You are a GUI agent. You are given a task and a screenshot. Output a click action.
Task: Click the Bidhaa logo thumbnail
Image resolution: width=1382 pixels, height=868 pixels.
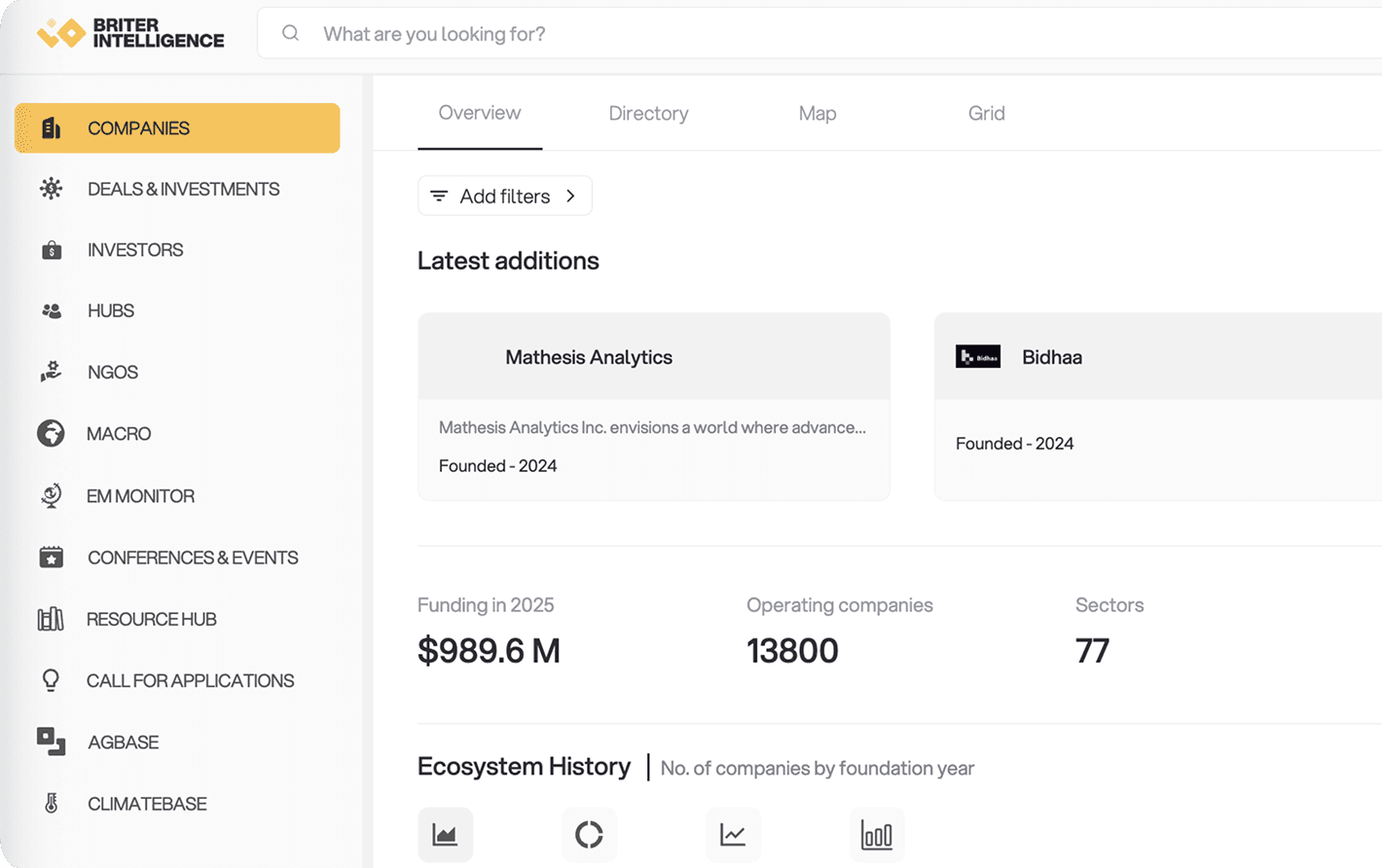click(x=977, y=357)
